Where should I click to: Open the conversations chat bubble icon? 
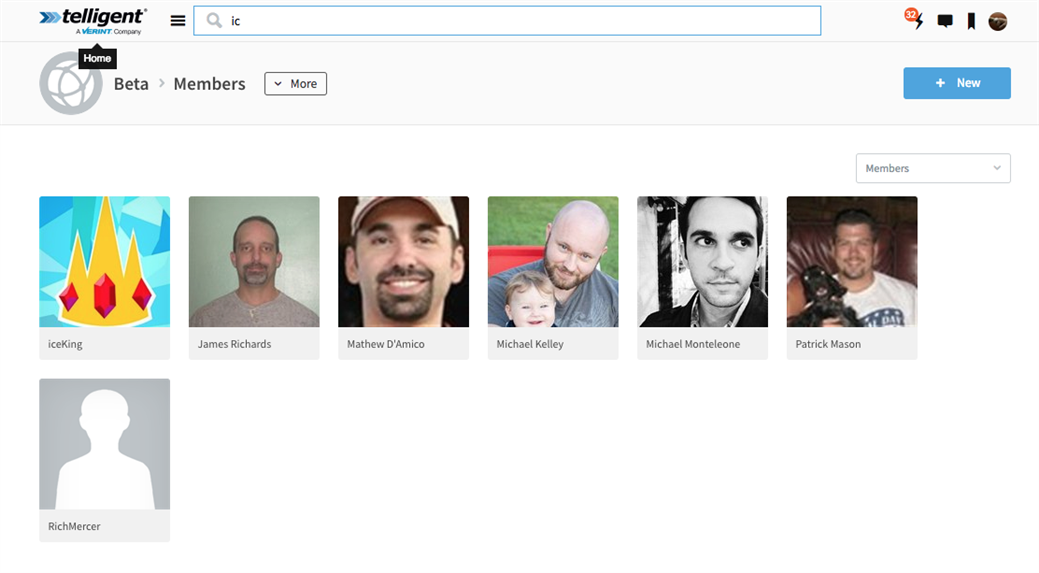click(945, 21)
